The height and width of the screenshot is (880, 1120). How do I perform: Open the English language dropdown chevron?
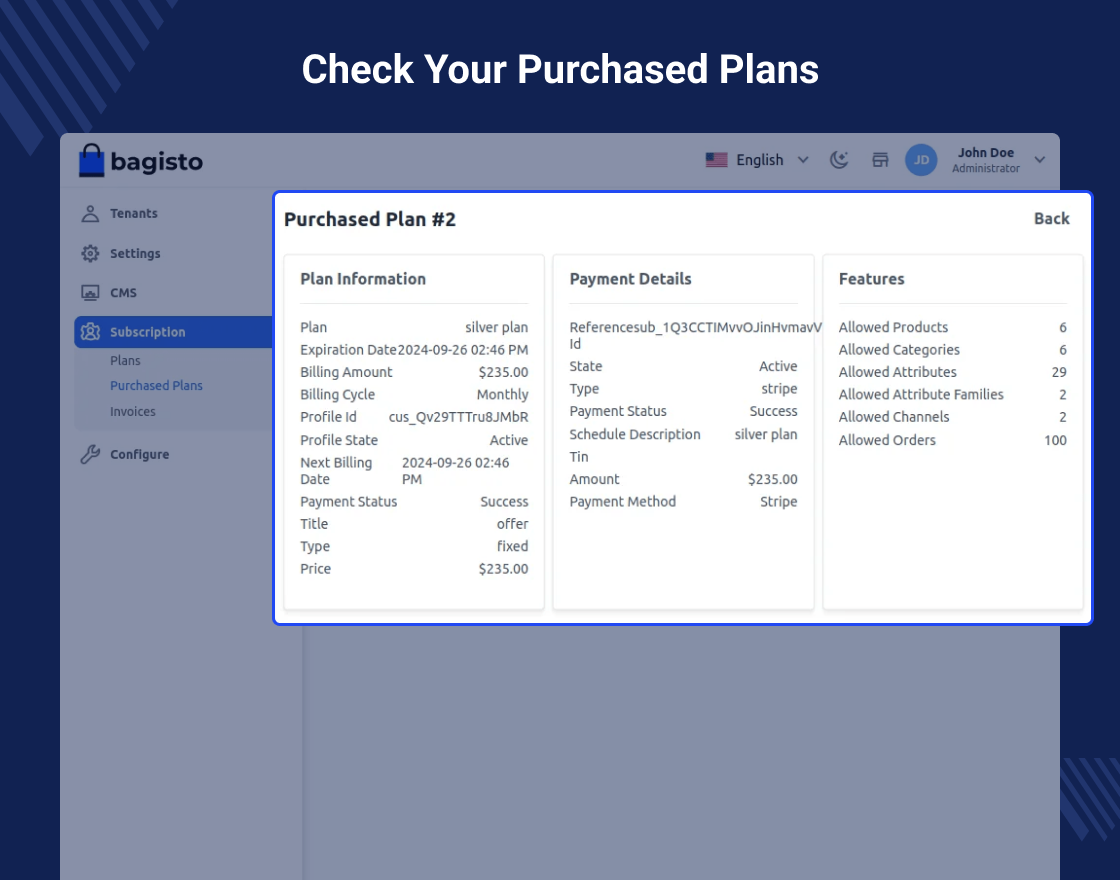click(x=803, y=160)
